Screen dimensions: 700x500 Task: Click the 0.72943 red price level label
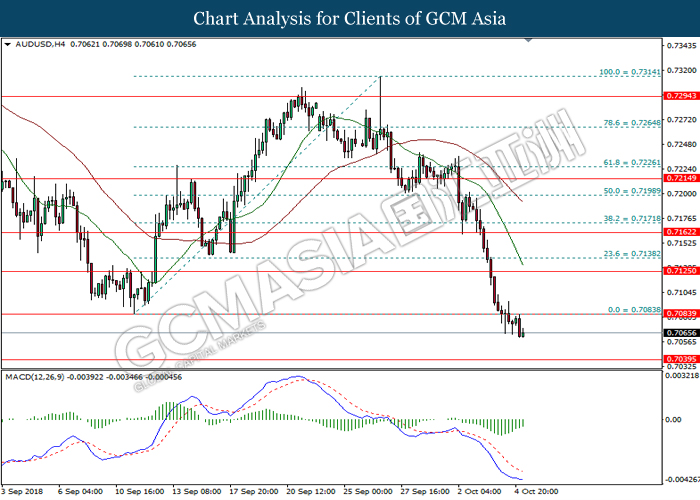coord(680,96)
